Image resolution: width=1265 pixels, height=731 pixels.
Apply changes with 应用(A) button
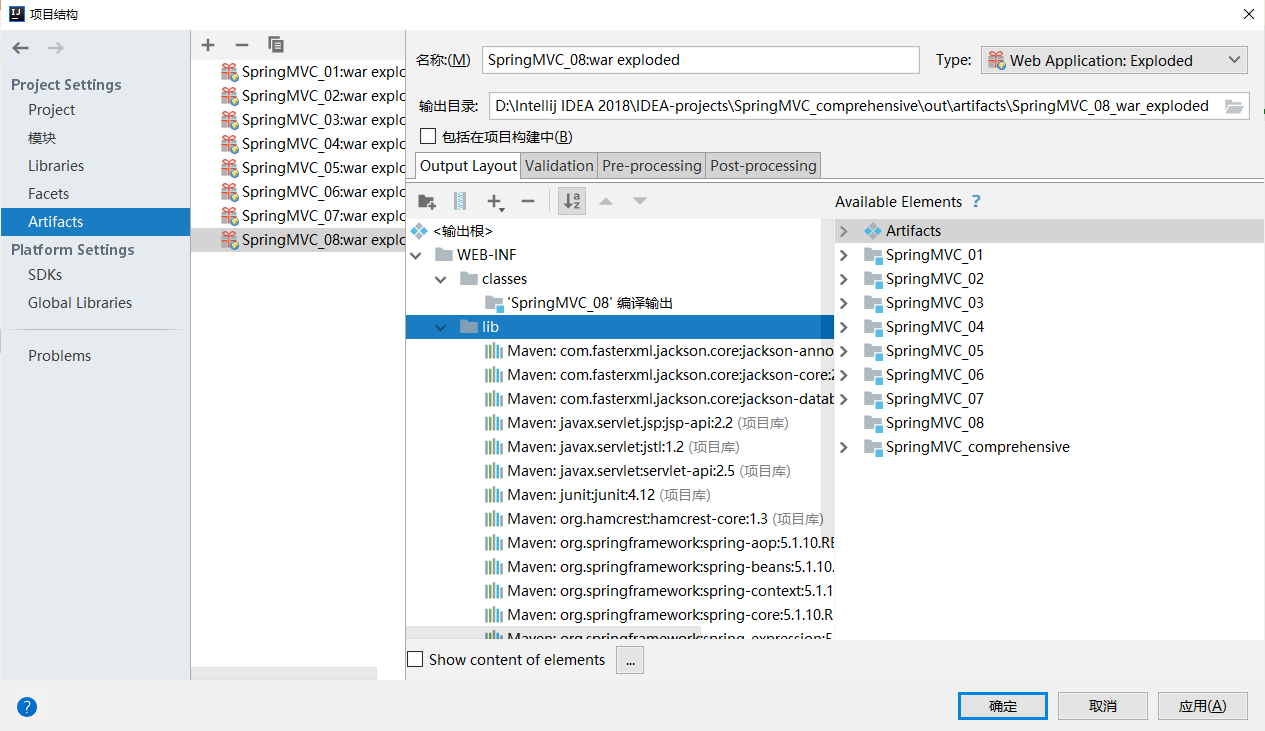[1203, 706]
